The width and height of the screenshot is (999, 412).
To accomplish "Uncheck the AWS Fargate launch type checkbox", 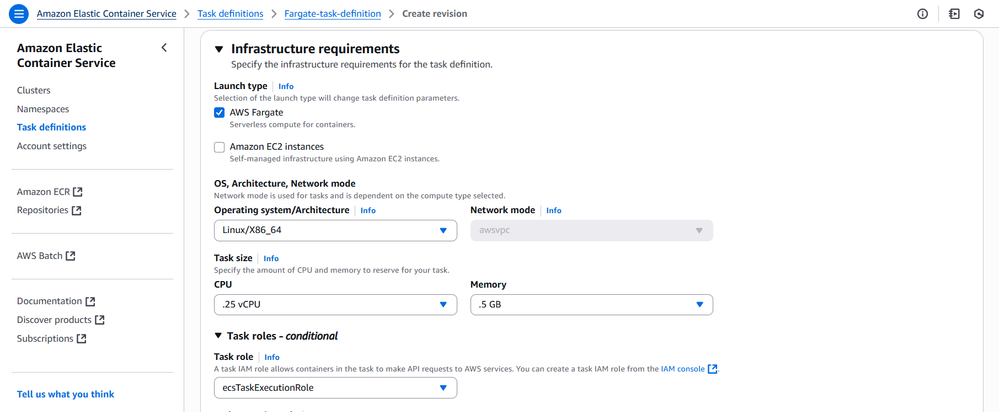I will tap(220, 113).
